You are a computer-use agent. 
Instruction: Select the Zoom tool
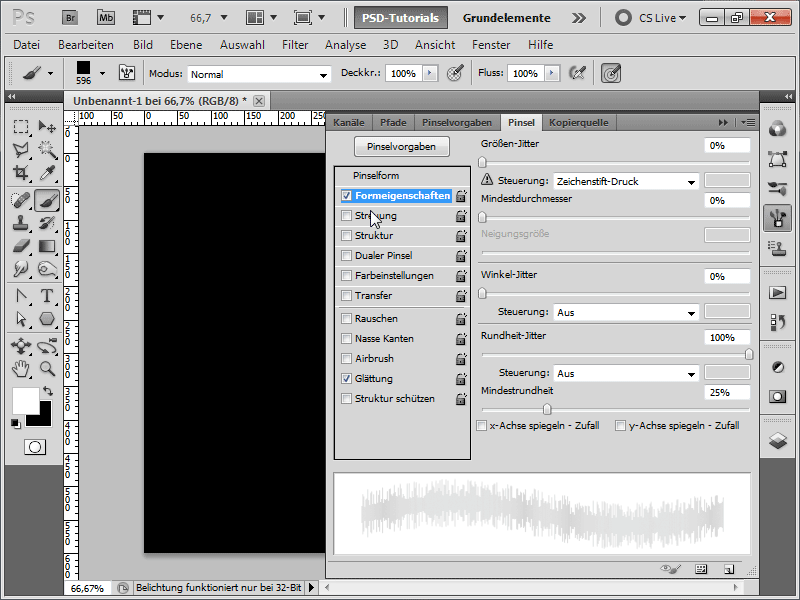point(47,368)
